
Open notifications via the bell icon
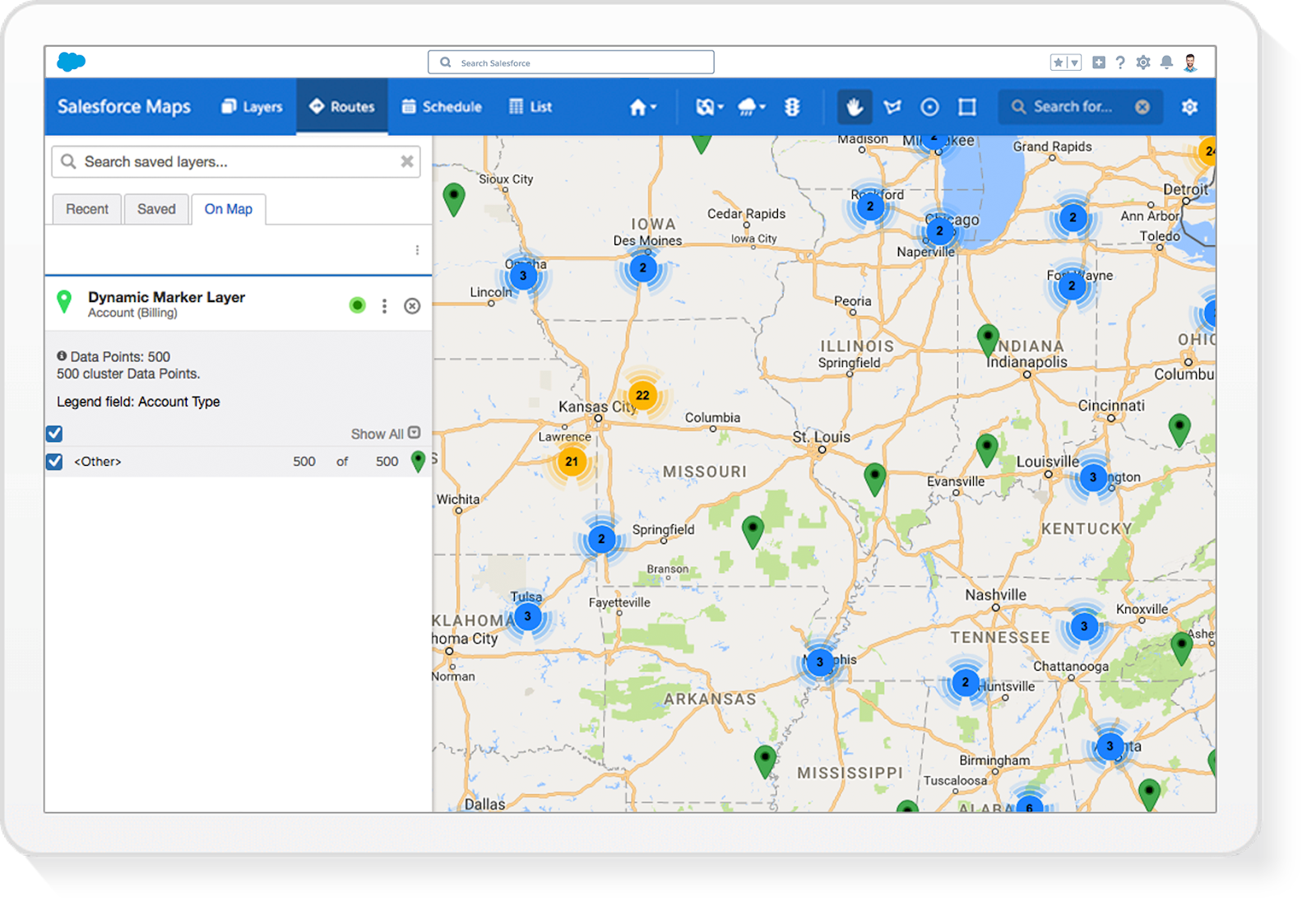click(x=1168, y=61)
